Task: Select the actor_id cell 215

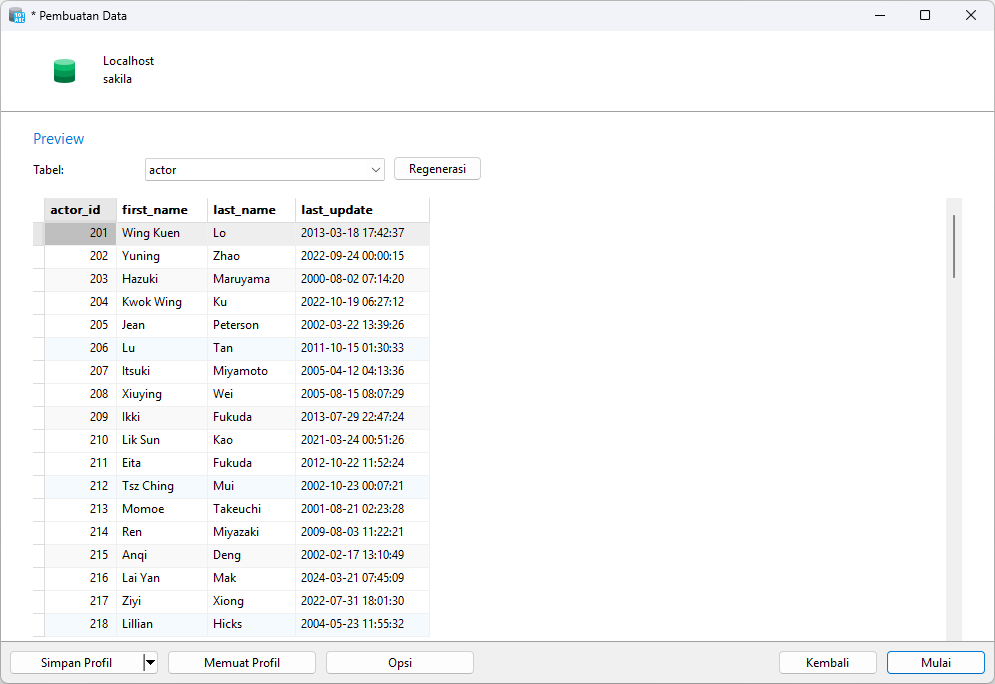Action: [81, 555]
